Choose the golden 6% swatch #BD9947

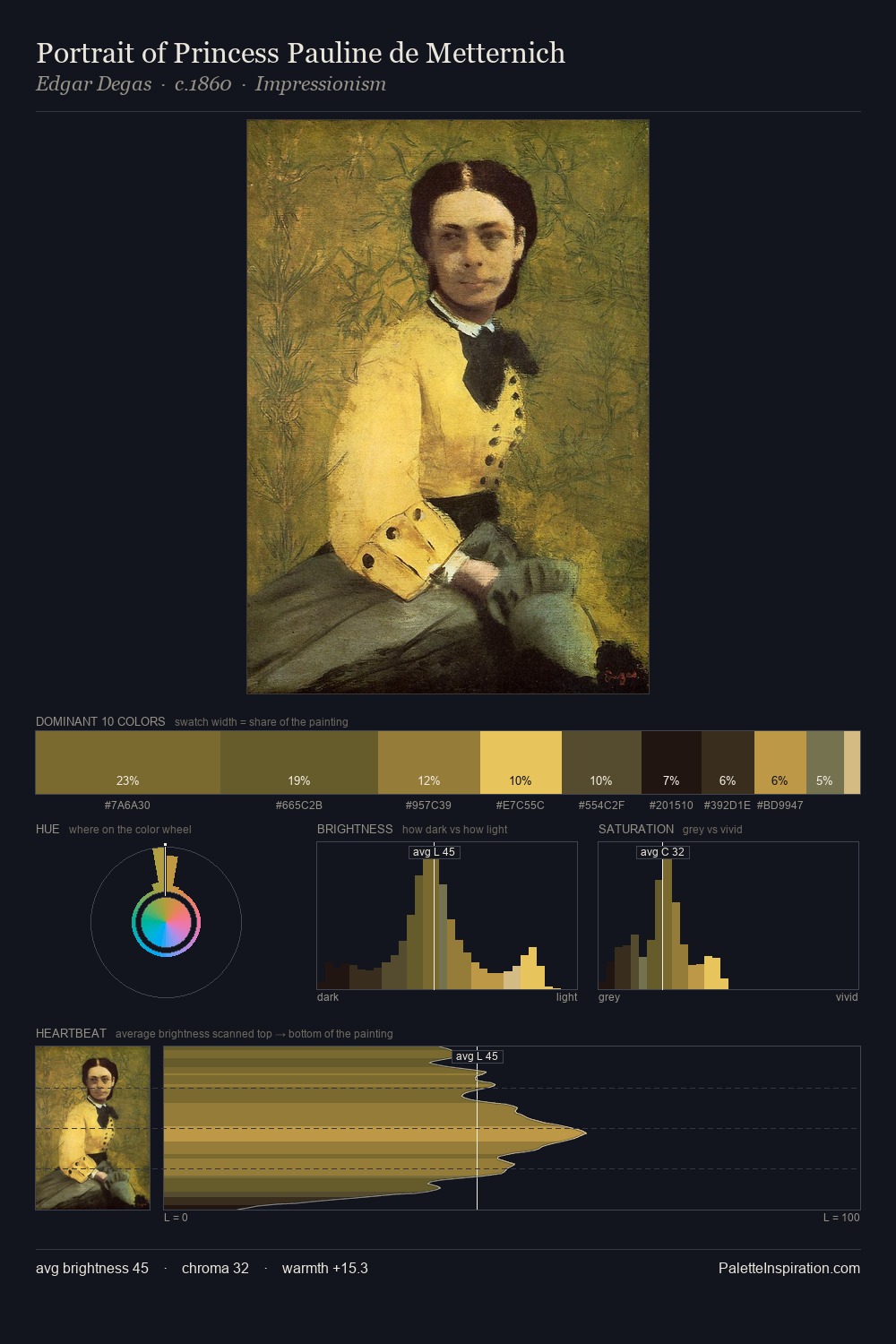coord(780,762)
